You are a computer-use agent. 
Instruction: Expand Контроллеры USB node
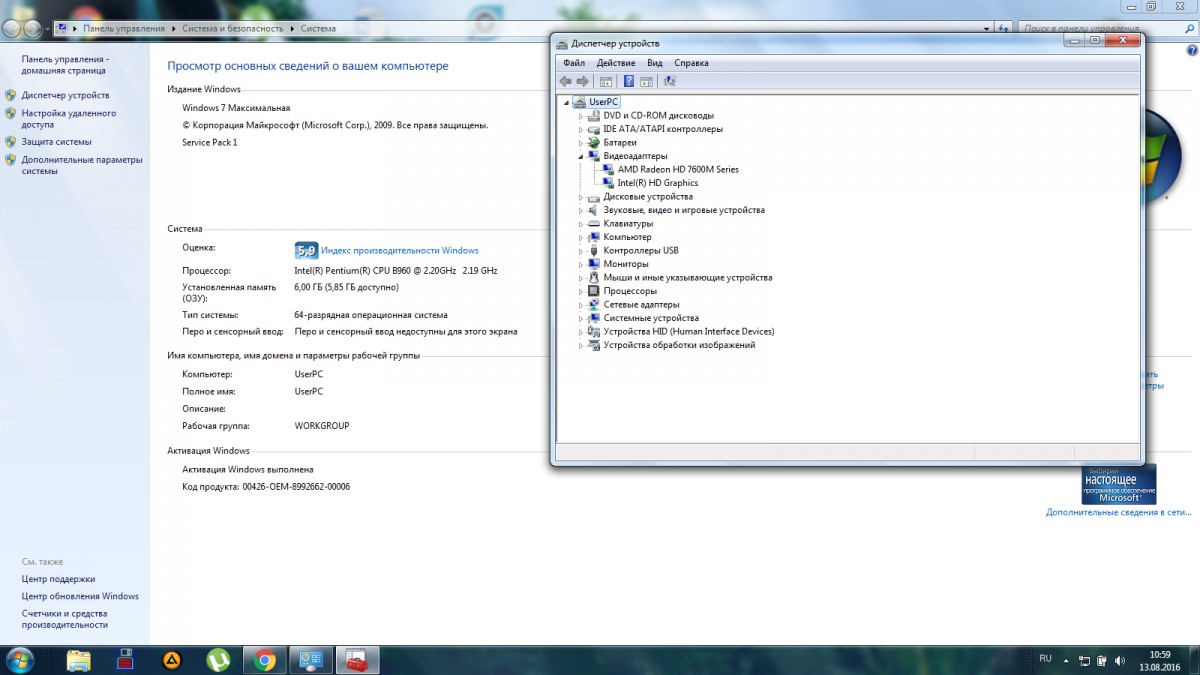pos(580,251)
